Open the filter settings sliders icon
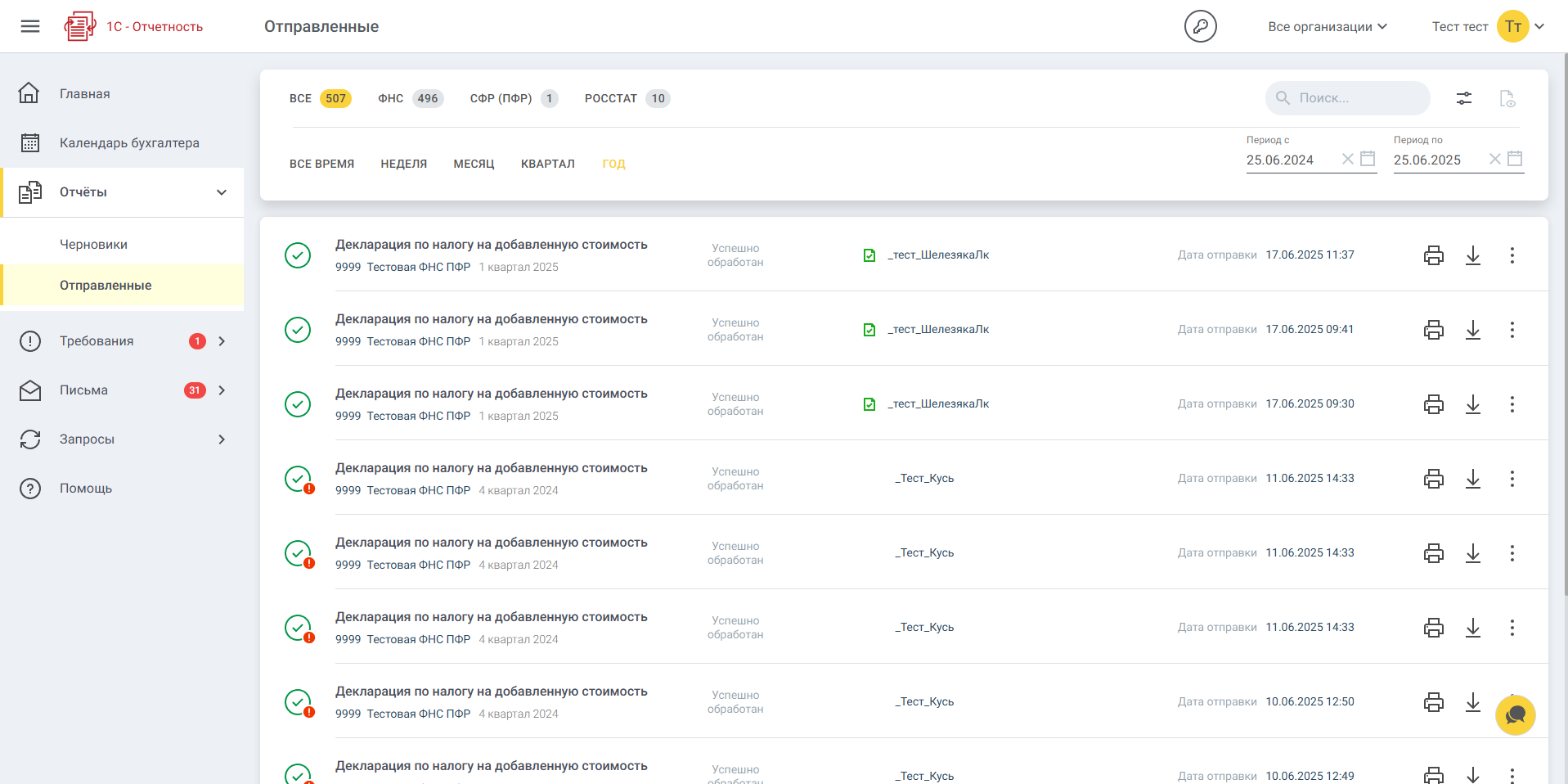Image resolution: width=1568 pixels, height=784 pixels. tap(1463, 98)
